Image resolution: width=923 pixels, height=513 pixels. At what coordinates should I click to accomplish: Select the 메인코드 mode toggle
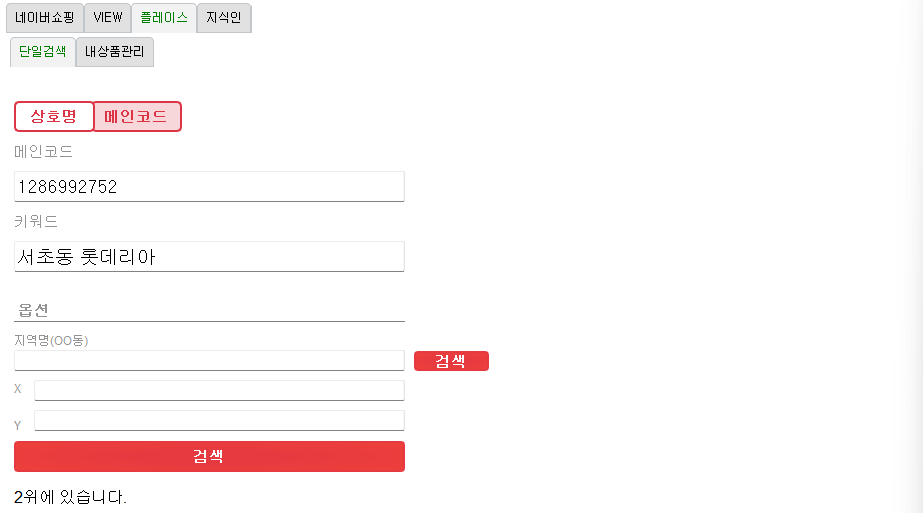[137, 116]
